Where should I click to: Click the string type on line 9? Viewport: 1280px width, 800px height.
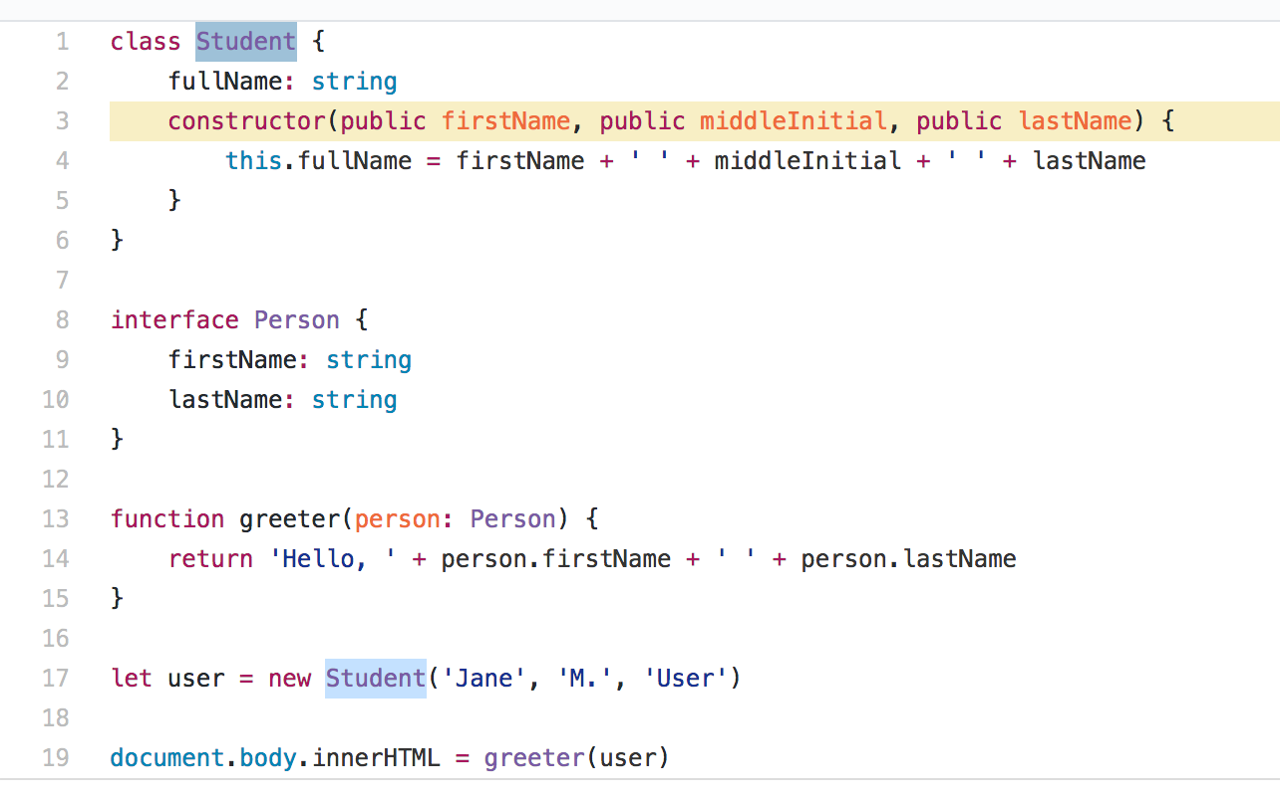(369, 360)
